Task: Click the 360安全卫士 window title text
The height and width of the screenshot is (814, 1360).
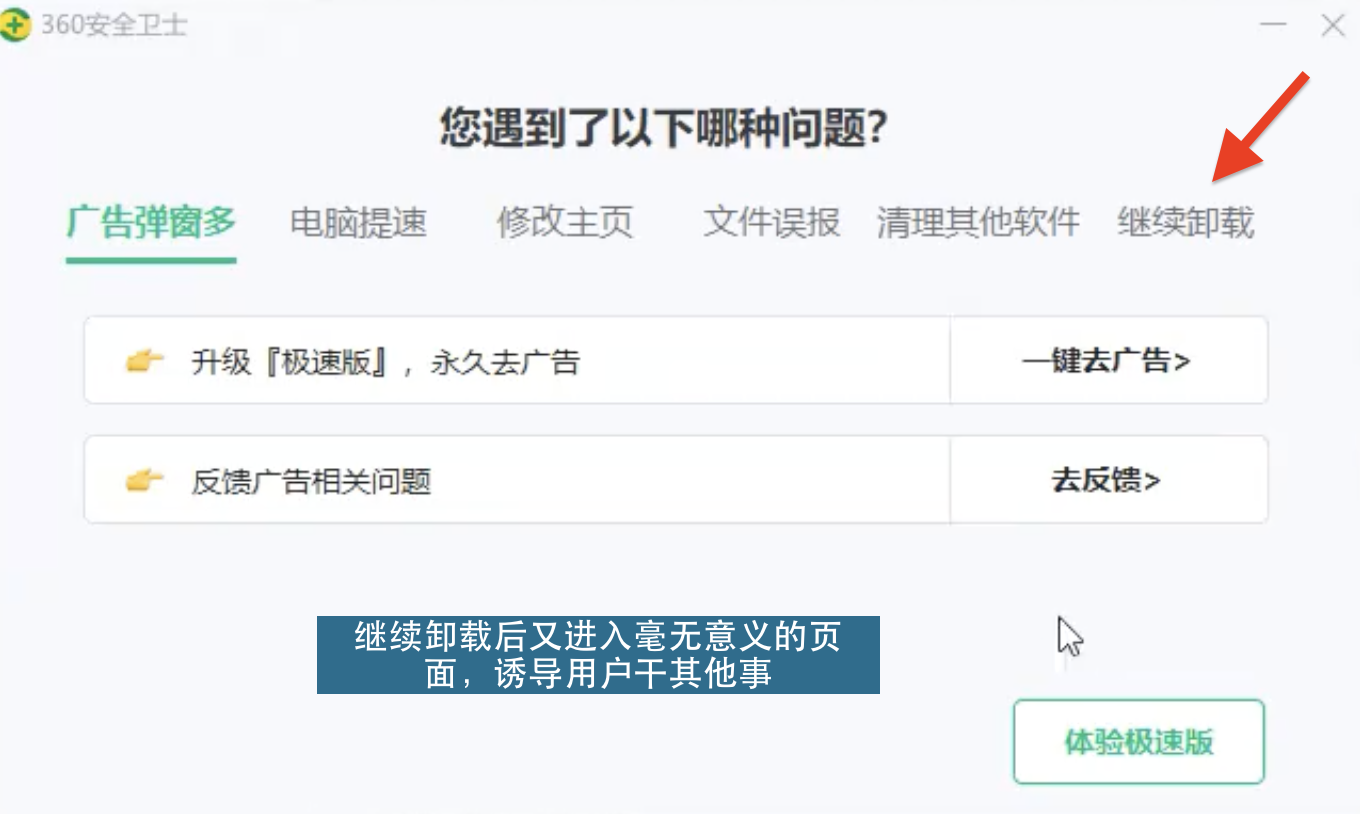Action: tap(113, 25)
